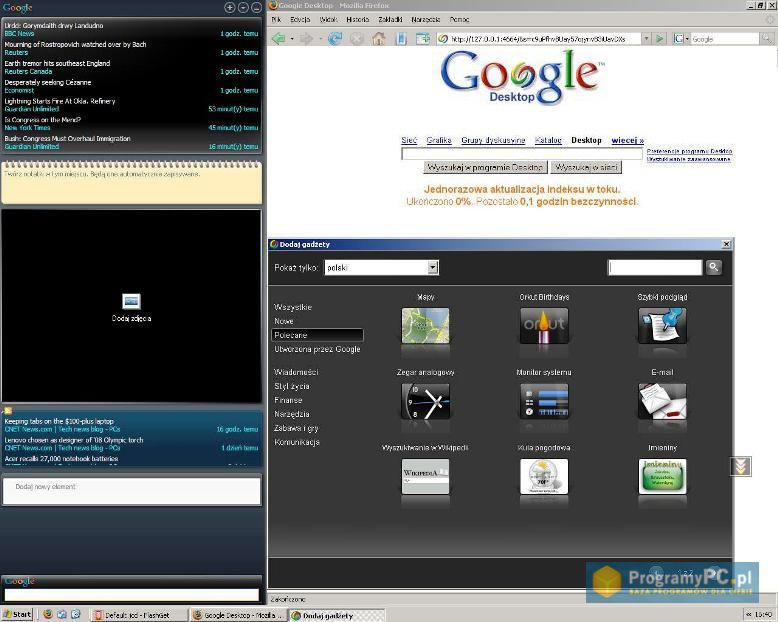Follow the Grafika link on Google Desktop
Image resolution: width=778 pixels, height=622 pixels.
coord(439,141)
